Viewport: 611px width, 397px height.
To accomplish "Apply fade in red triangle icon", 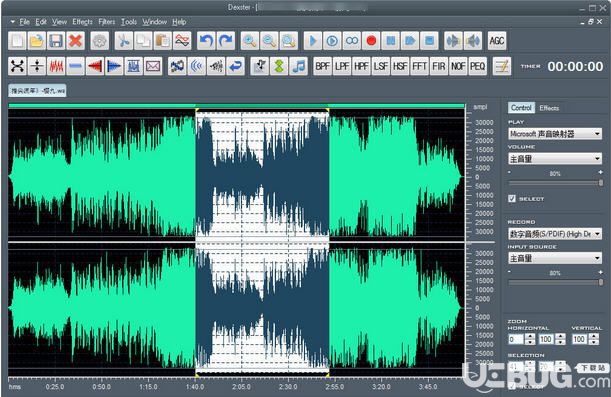I will 95,66.
